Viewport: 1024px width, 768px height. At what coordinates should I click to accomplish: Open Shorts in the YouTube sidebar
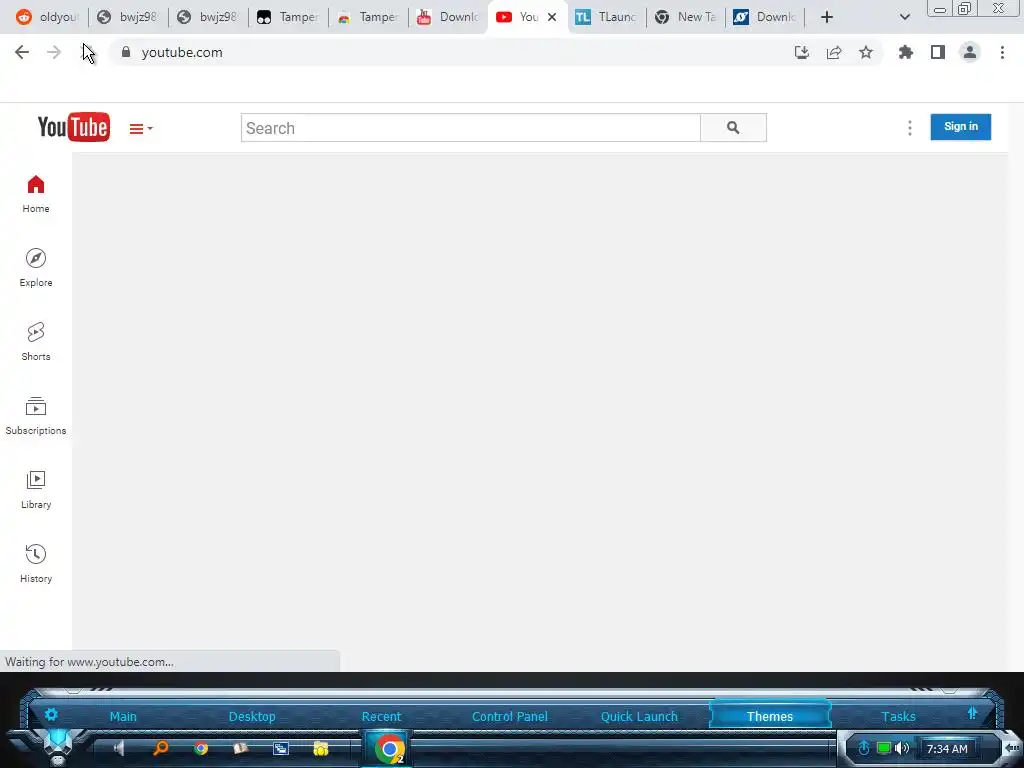[x=36, y=342]
